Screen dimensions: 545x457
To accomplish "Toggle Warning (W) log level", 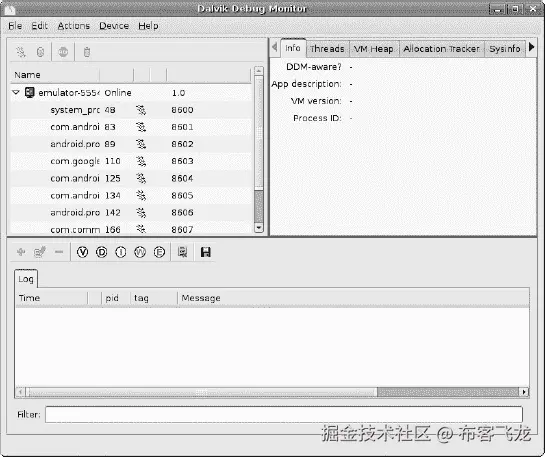I will click(140, 252).
